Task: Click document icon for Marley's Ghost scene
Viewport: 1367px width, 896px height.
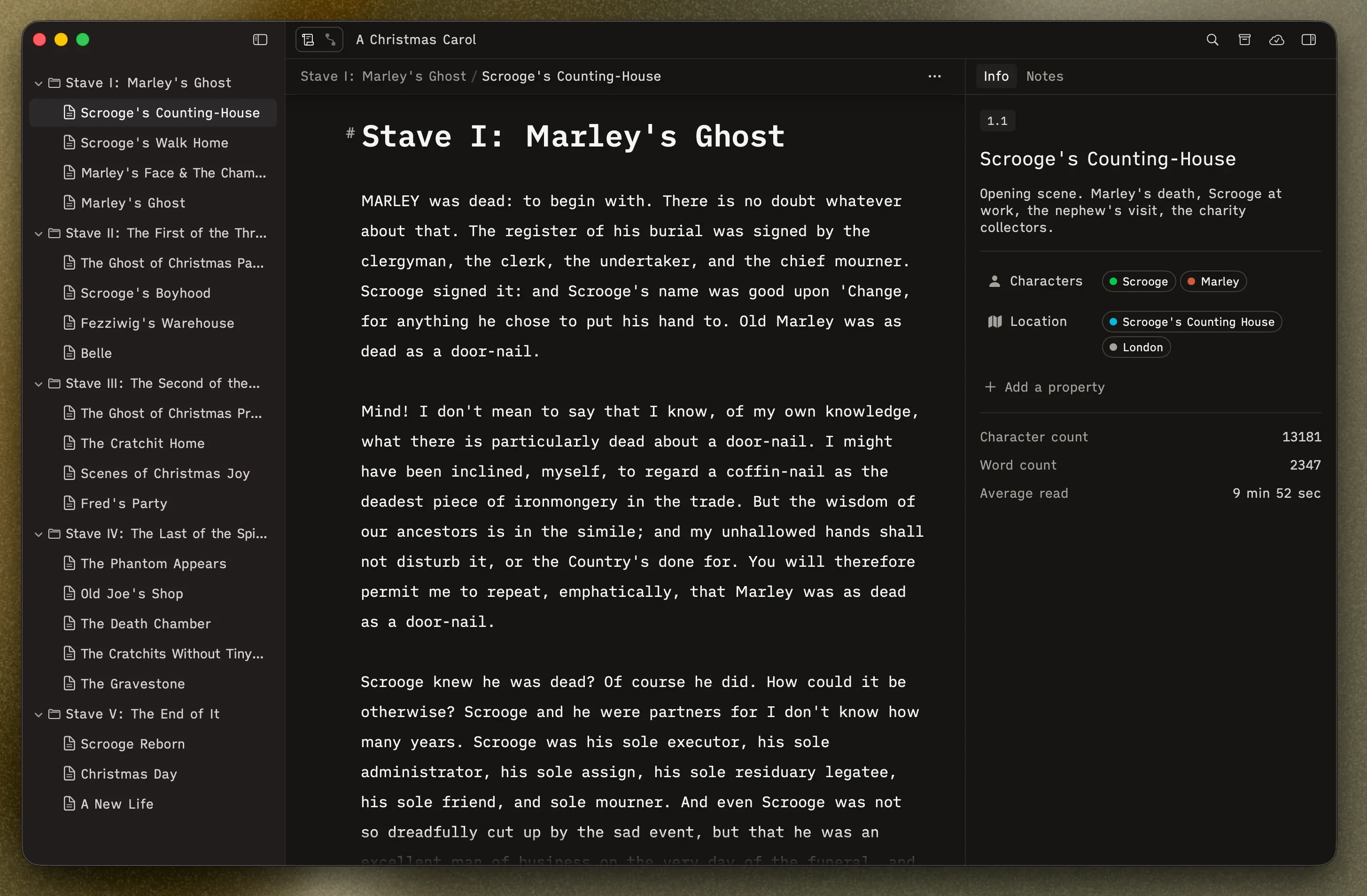Action: pos(69,203)
